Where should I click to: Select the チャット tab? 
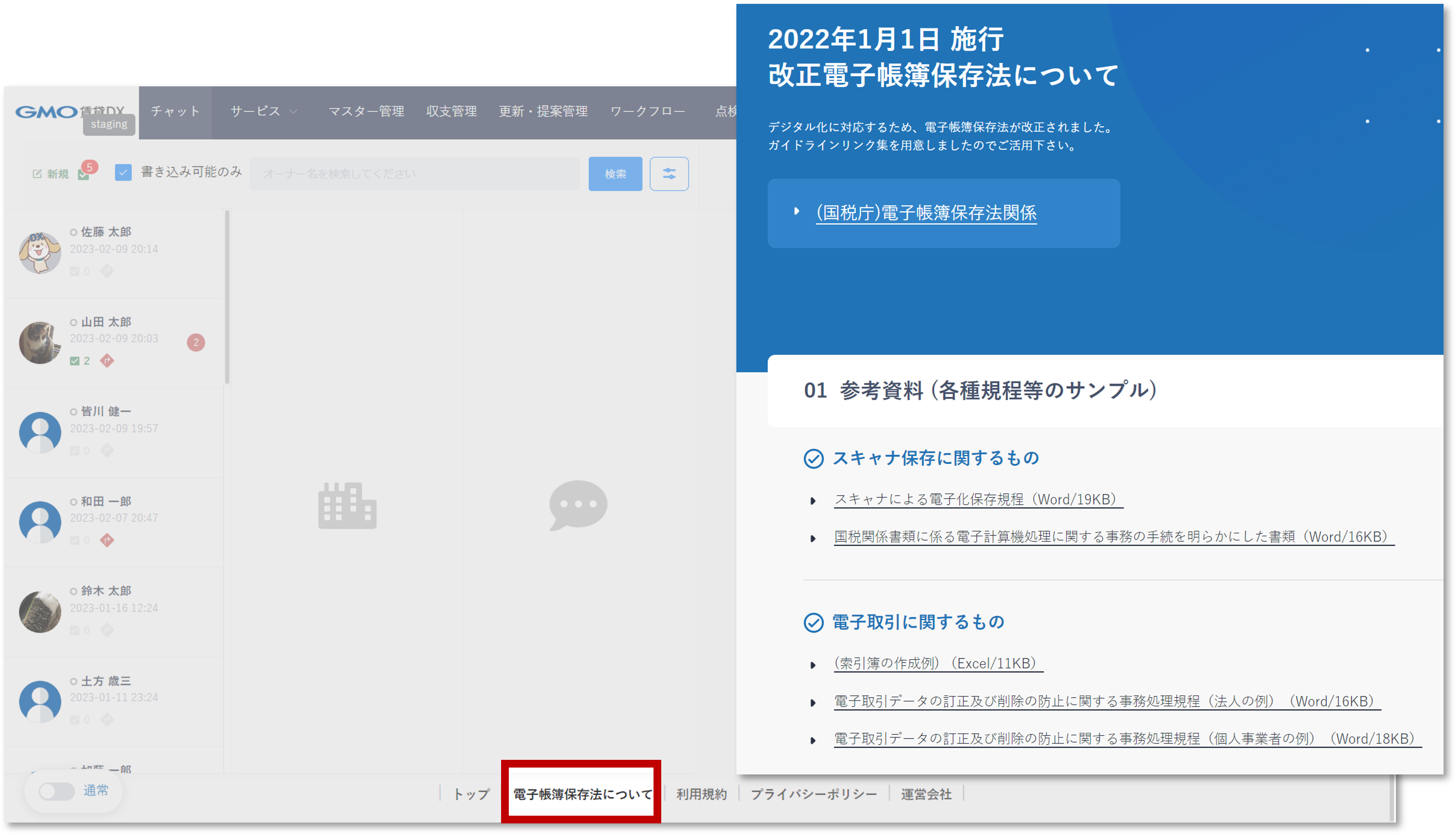point(176,111)
